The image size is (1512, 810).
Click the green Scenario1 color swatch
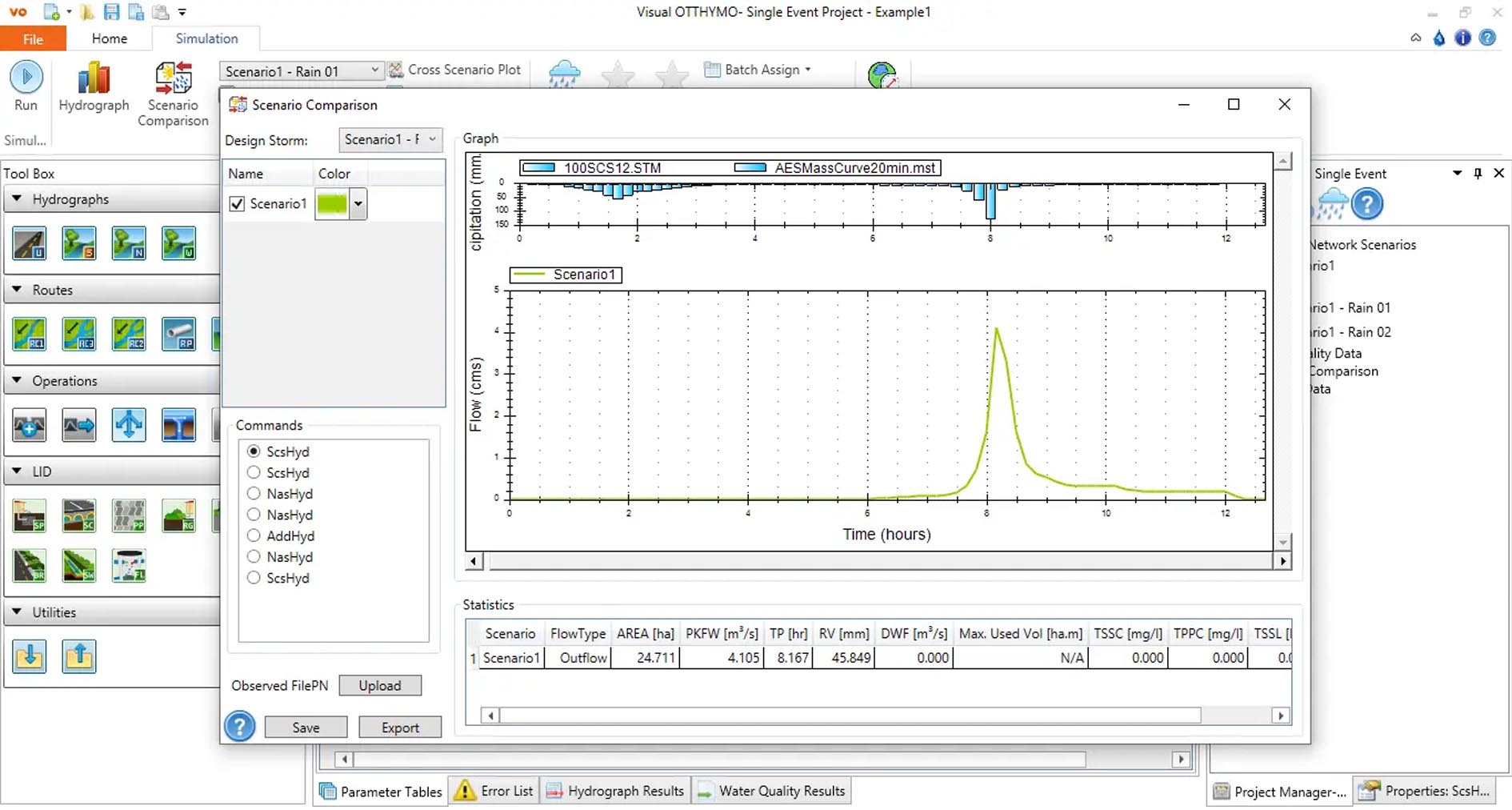(x=332, y=204)
